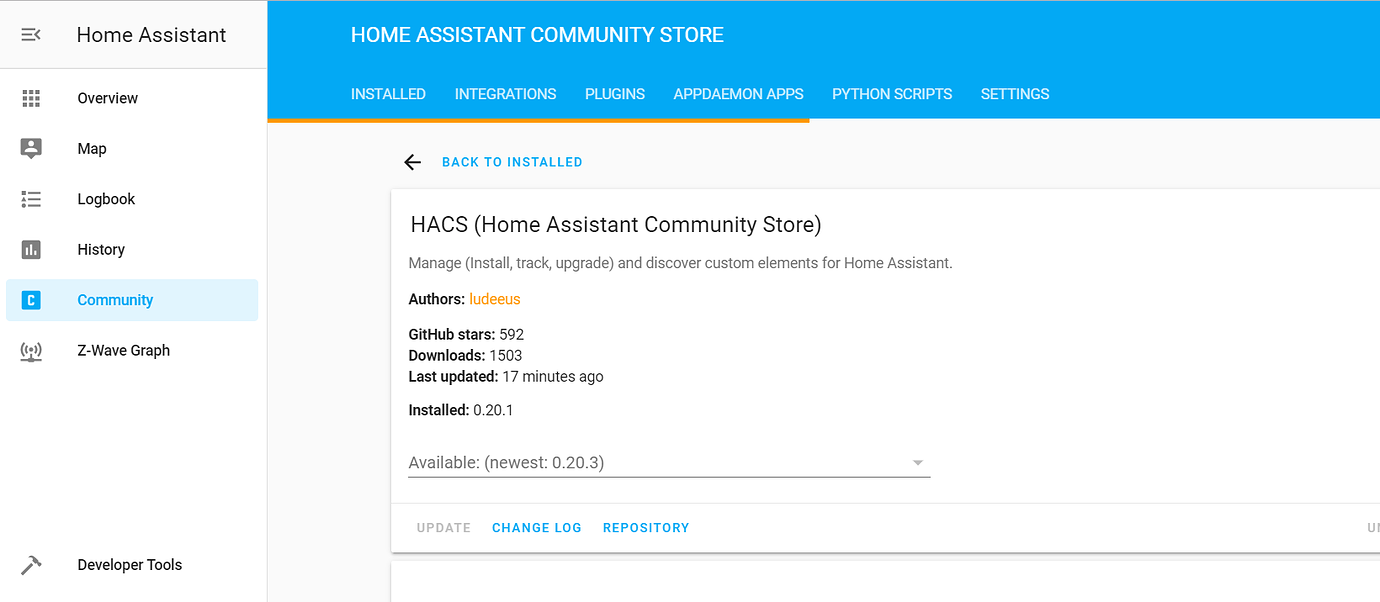The height and width of the screenshot is (602, 1380).
Task: Open the 'Available: (newest: 0.20.3)' selector
Action: [x=668, y=462]
